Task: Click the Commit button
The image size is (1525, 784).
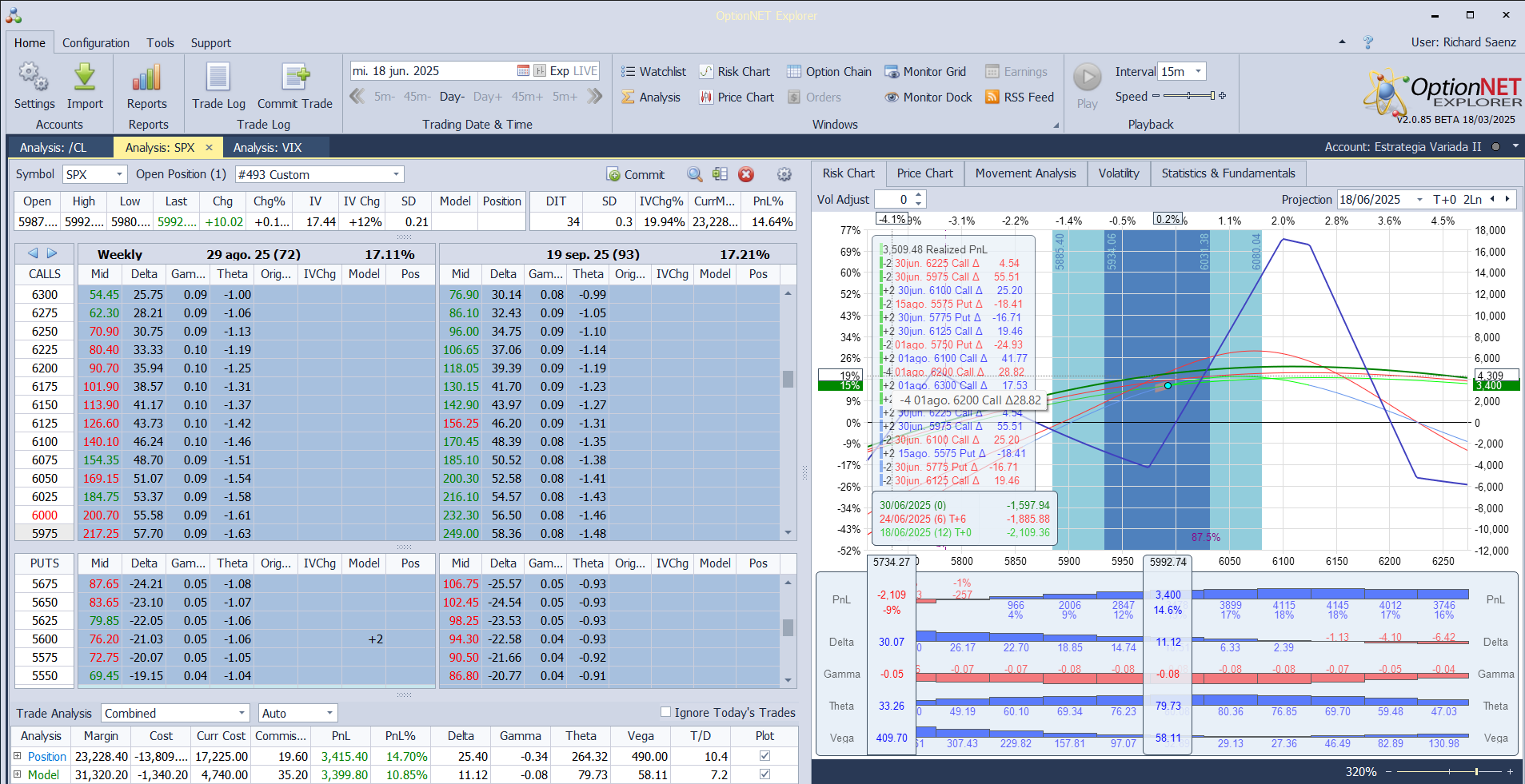Action: 636,174
